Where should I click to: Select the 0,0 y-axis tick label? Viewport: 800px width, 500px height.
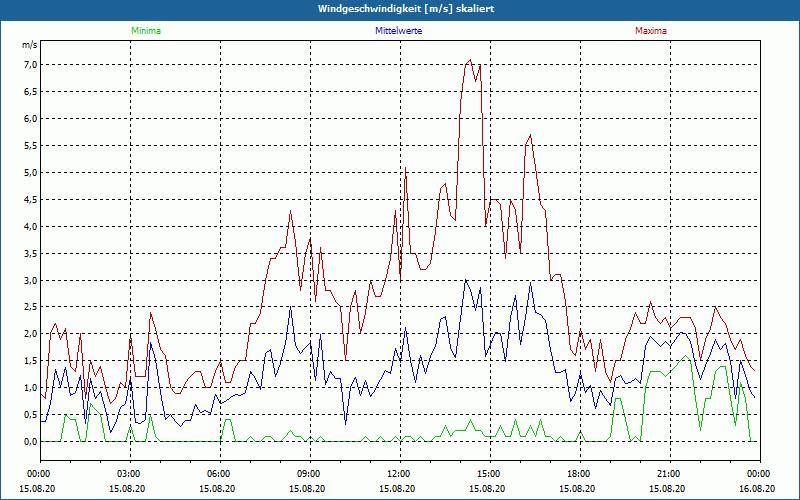[x=30, y=442]
